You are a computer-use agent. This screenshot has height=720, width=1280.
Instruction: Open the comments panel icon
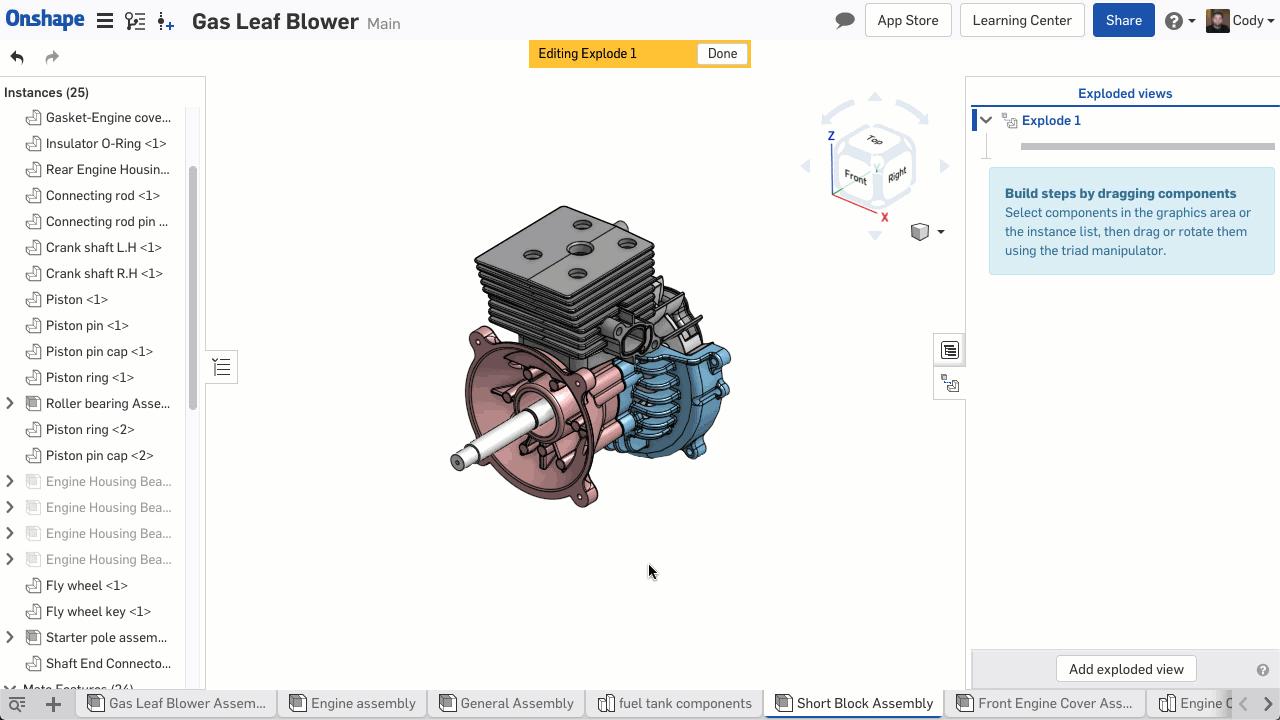point(844,19)
